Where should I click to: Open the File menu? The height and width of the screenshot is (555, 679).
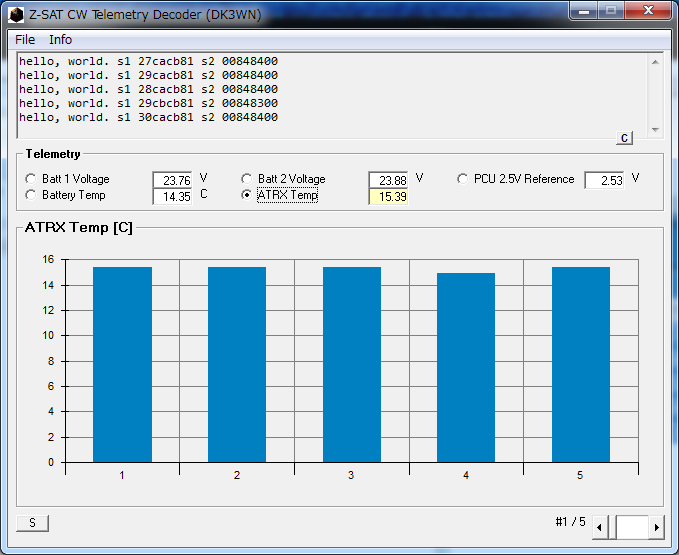[x=25, y=40]
